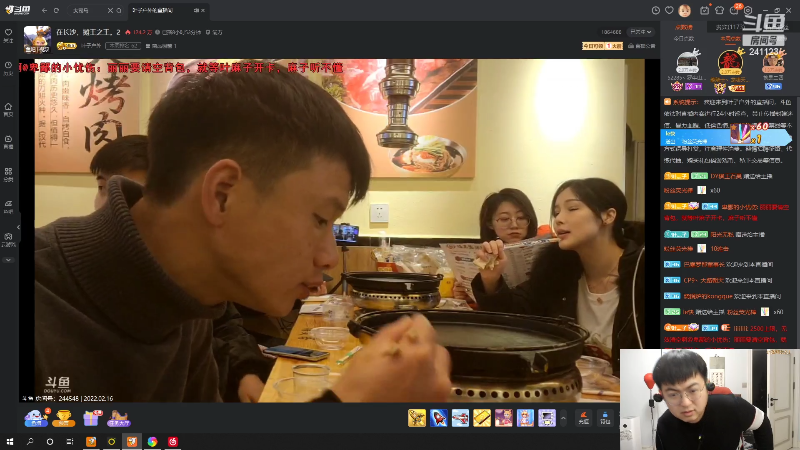800x450 pixels.
Task: Follow the streamer via heart icon in sidebar
Action: 8,35
